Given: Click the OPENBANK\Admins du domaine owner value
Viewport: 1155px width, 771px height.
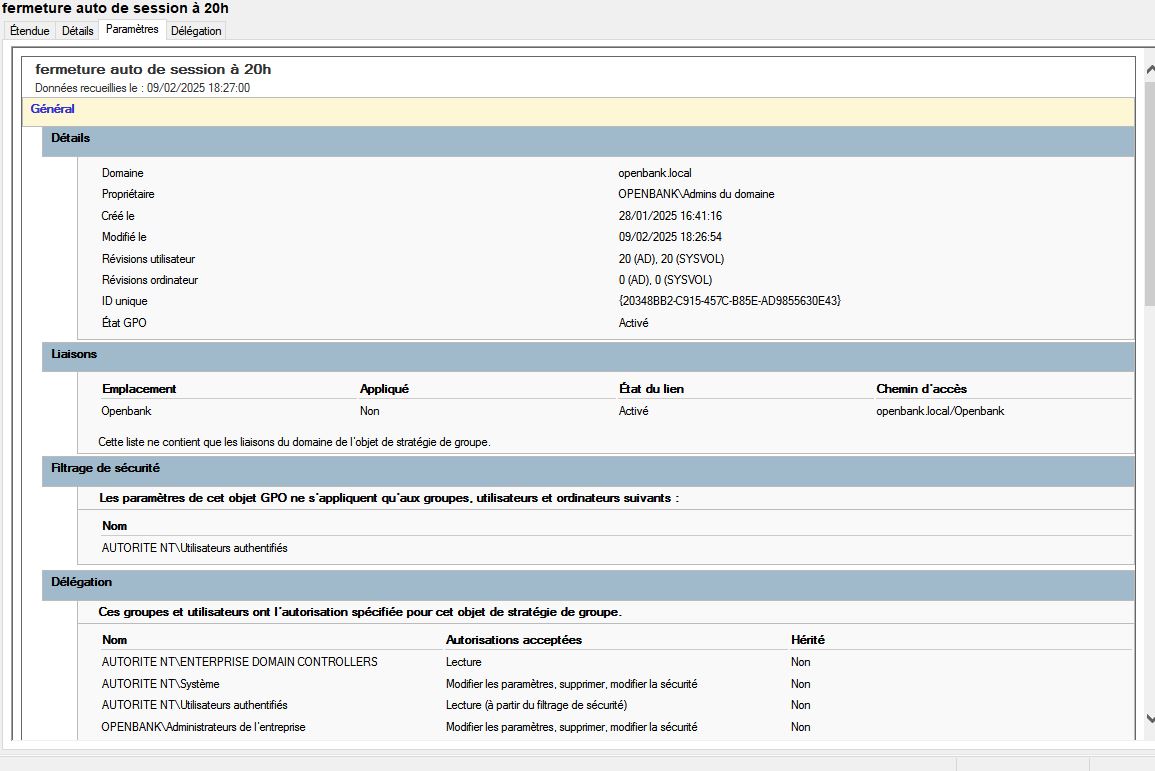Looking at the screenshot, I should (x=696, y=194).
